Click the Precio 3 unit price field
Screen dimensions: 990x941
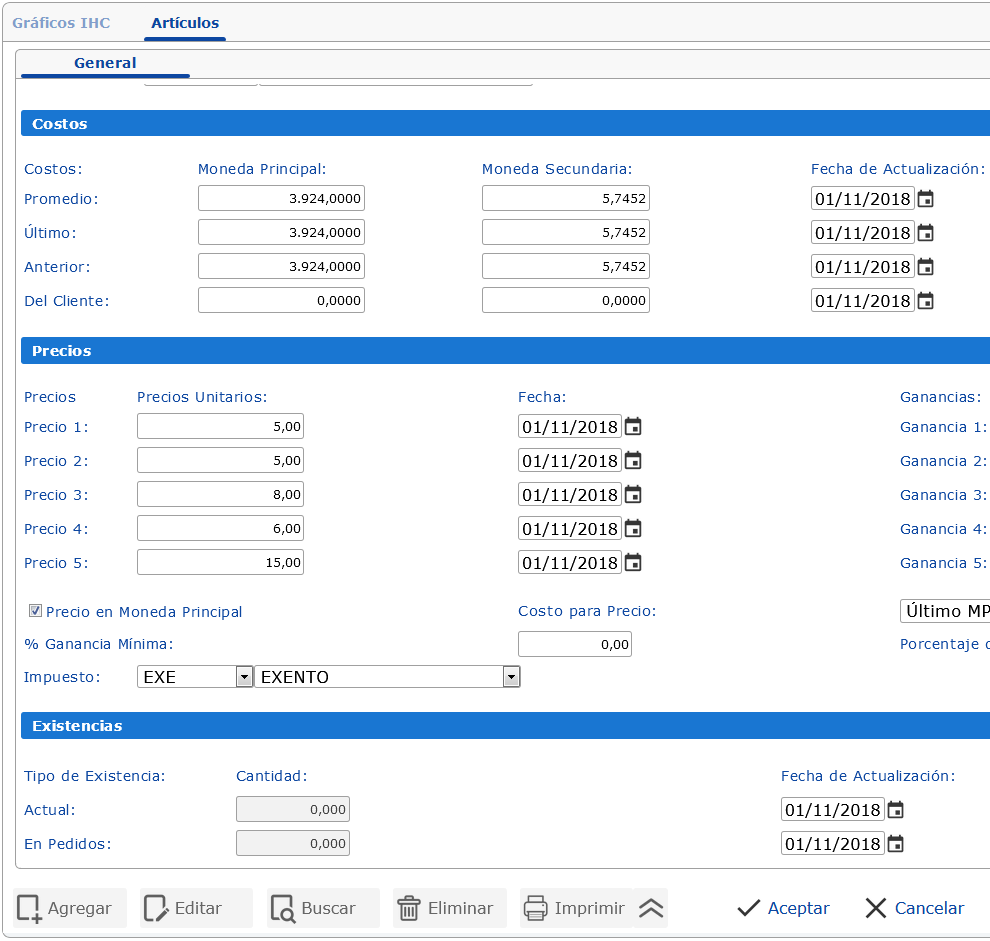(220, 495)
